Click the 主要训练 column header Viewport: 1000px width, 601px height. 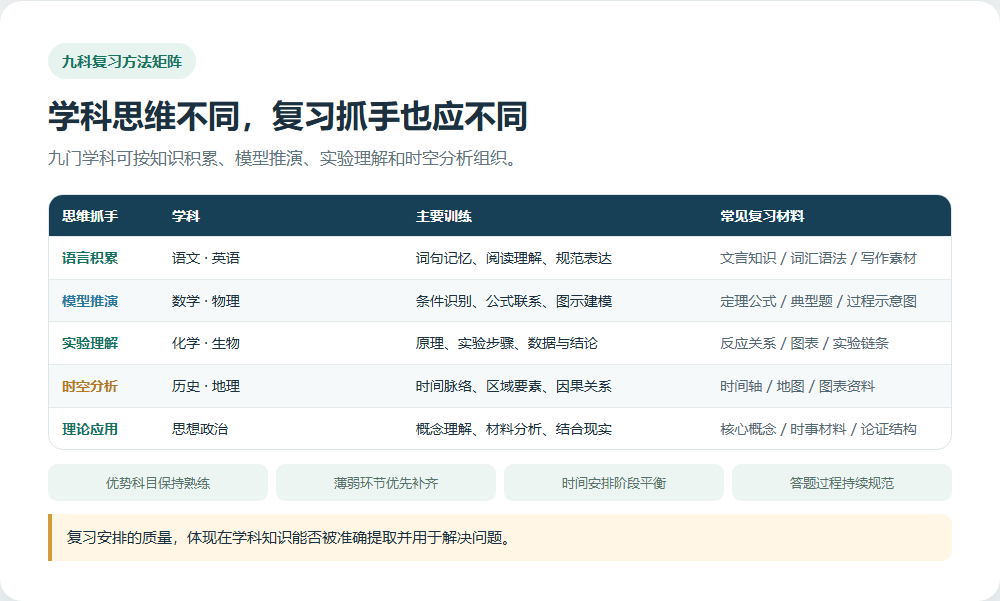coord(444,216)
